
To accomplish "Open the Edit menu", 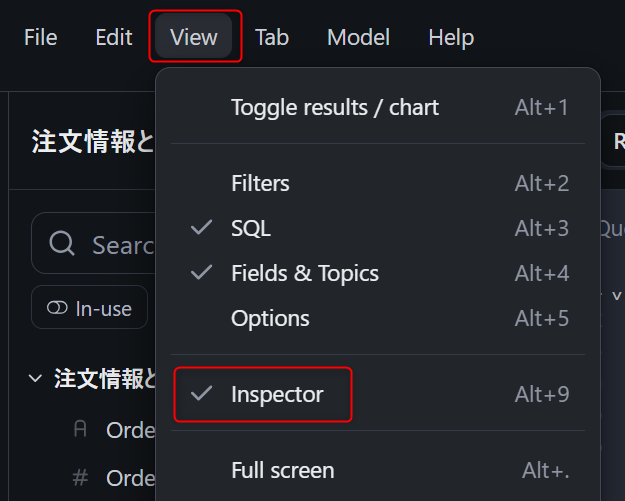I will [x=114, y=38].
